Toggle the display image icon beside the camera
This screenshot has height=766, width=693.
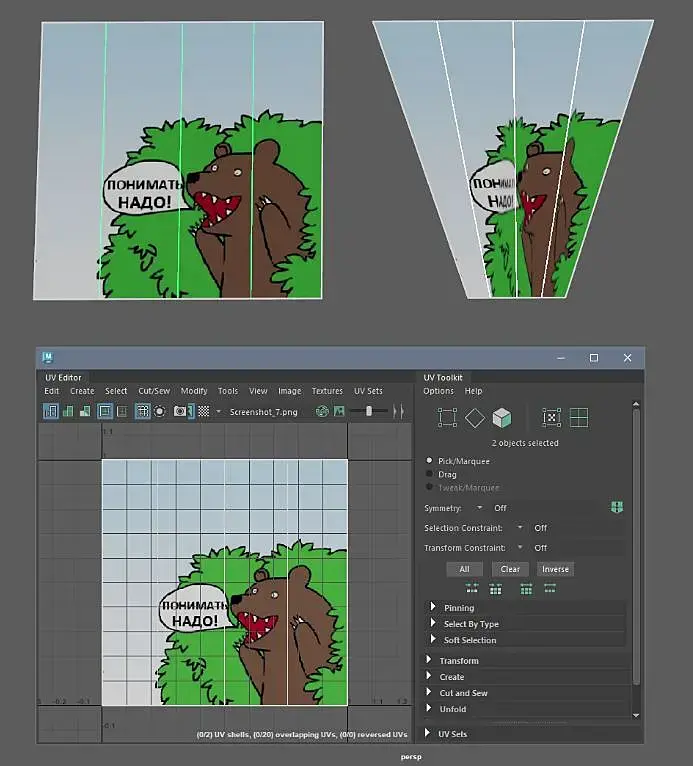click(191, 411)
